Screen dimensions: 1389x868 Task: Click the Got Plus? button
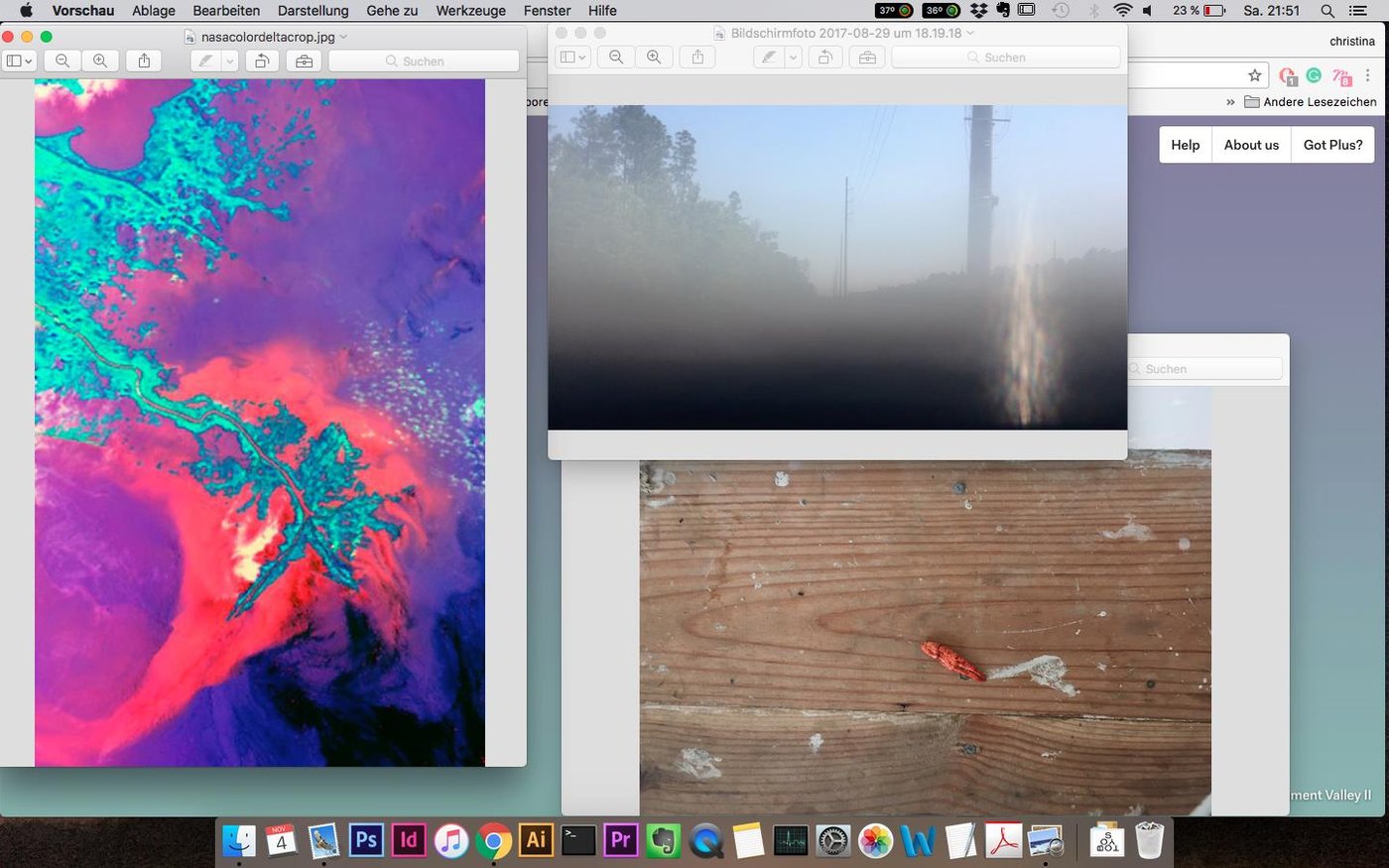point(1332,145)
